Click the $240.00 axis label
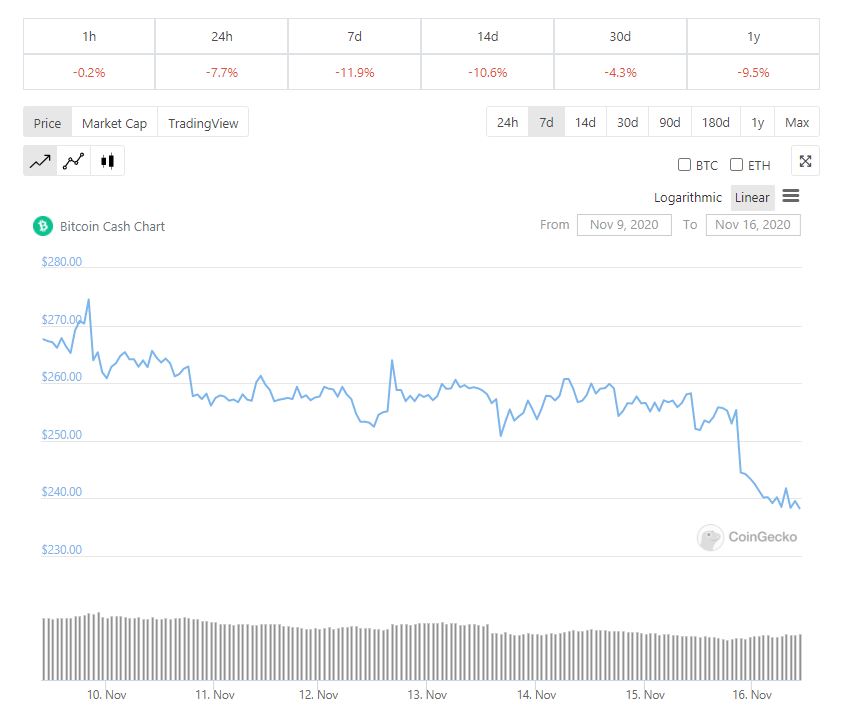The image size is (844, 720). pos(62,492)
